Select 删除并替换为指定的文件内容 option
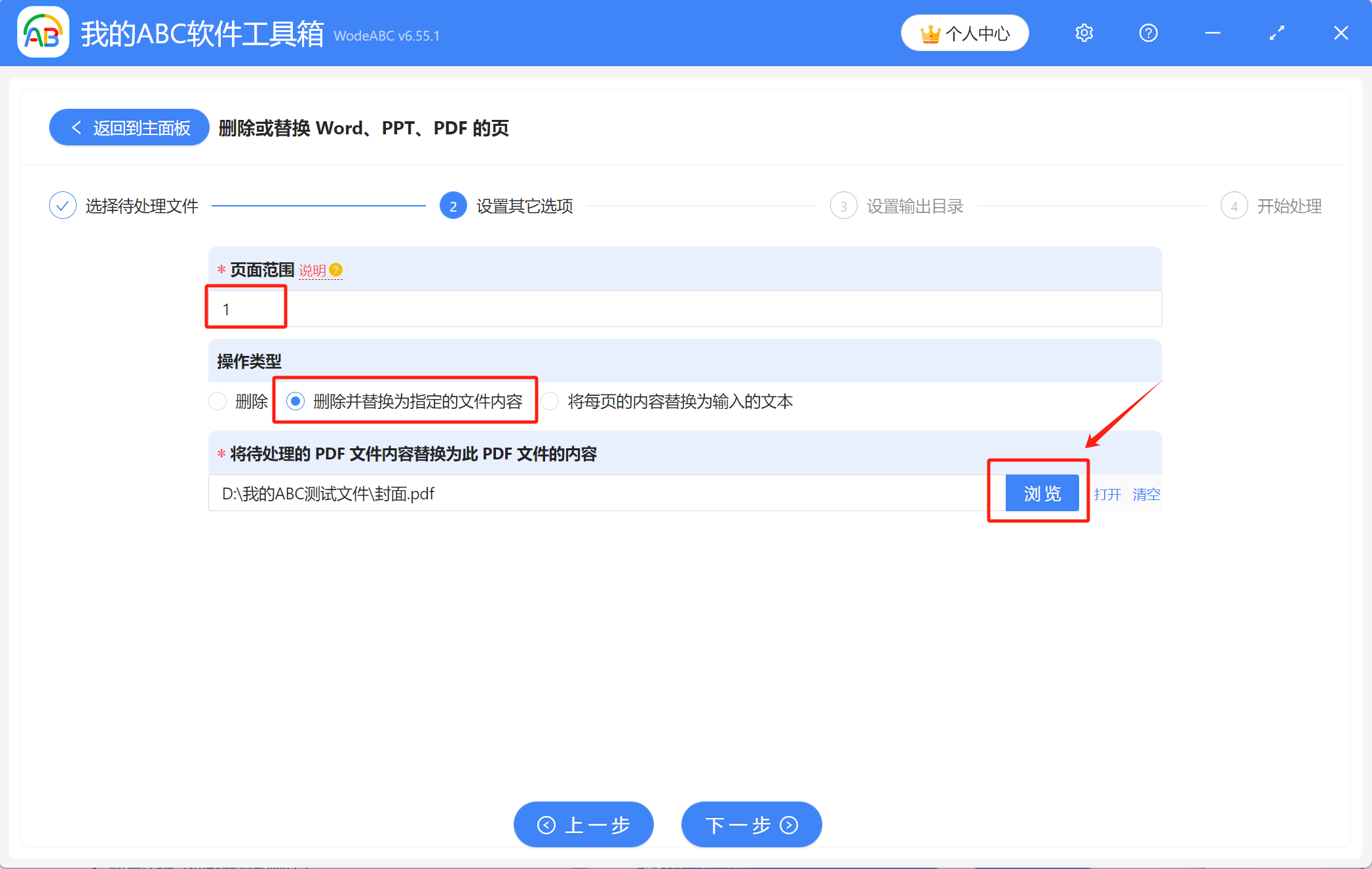This screenshot has height=869, width=1372. coord(296,401)
